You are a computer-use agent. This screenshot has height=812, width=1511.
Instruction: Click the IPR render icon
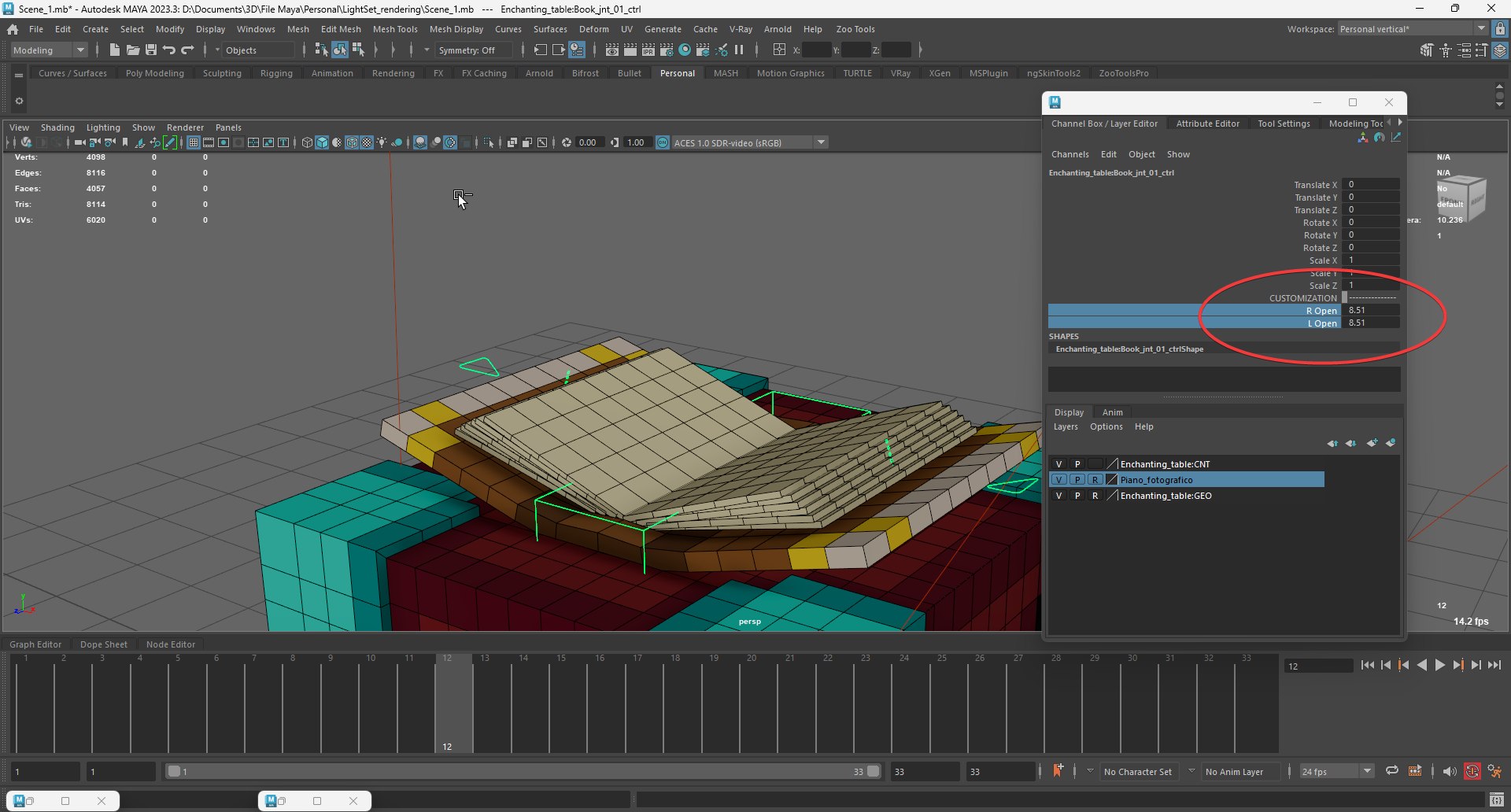pyautogui.click(x=648, y=50)
